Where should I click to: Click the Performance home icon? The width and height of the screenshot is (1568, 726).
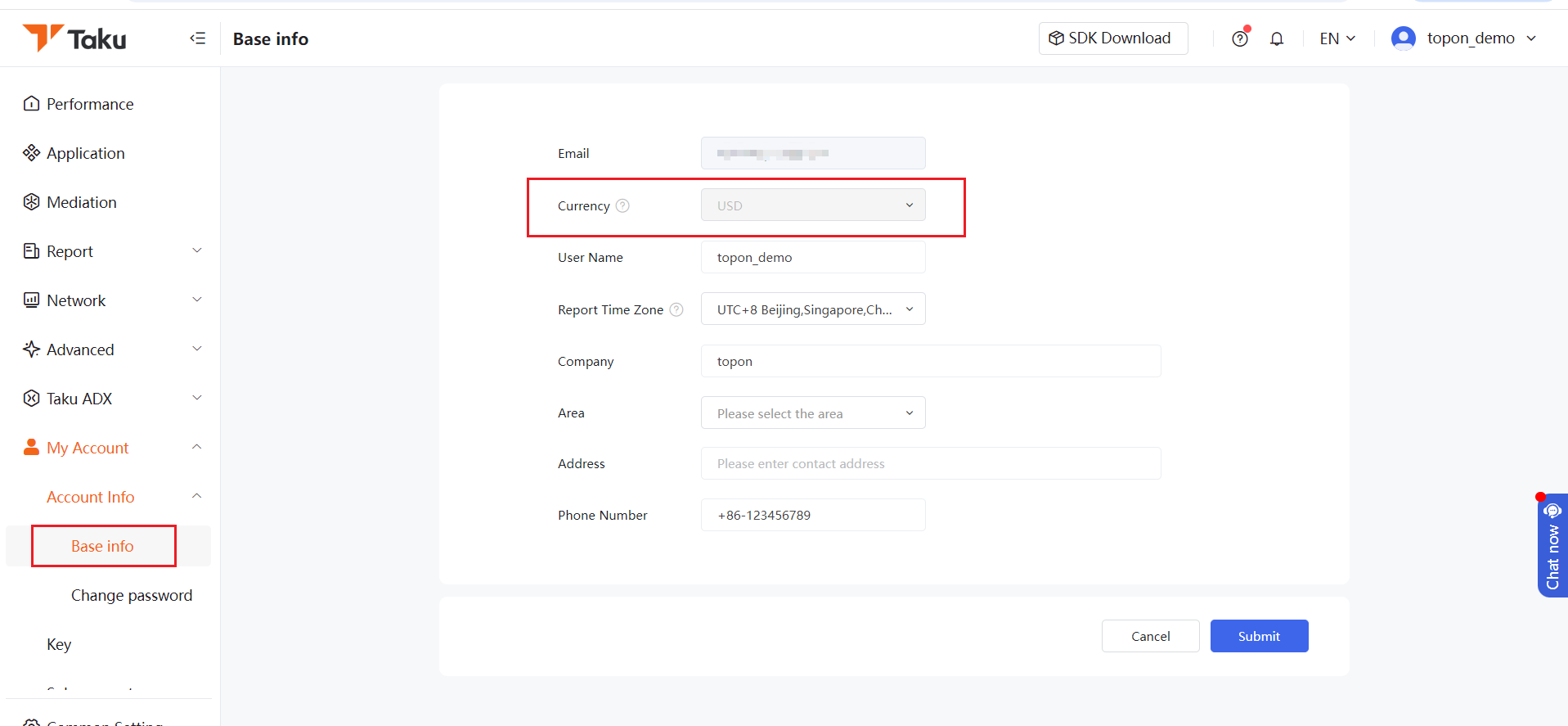[x=31, y=104]
